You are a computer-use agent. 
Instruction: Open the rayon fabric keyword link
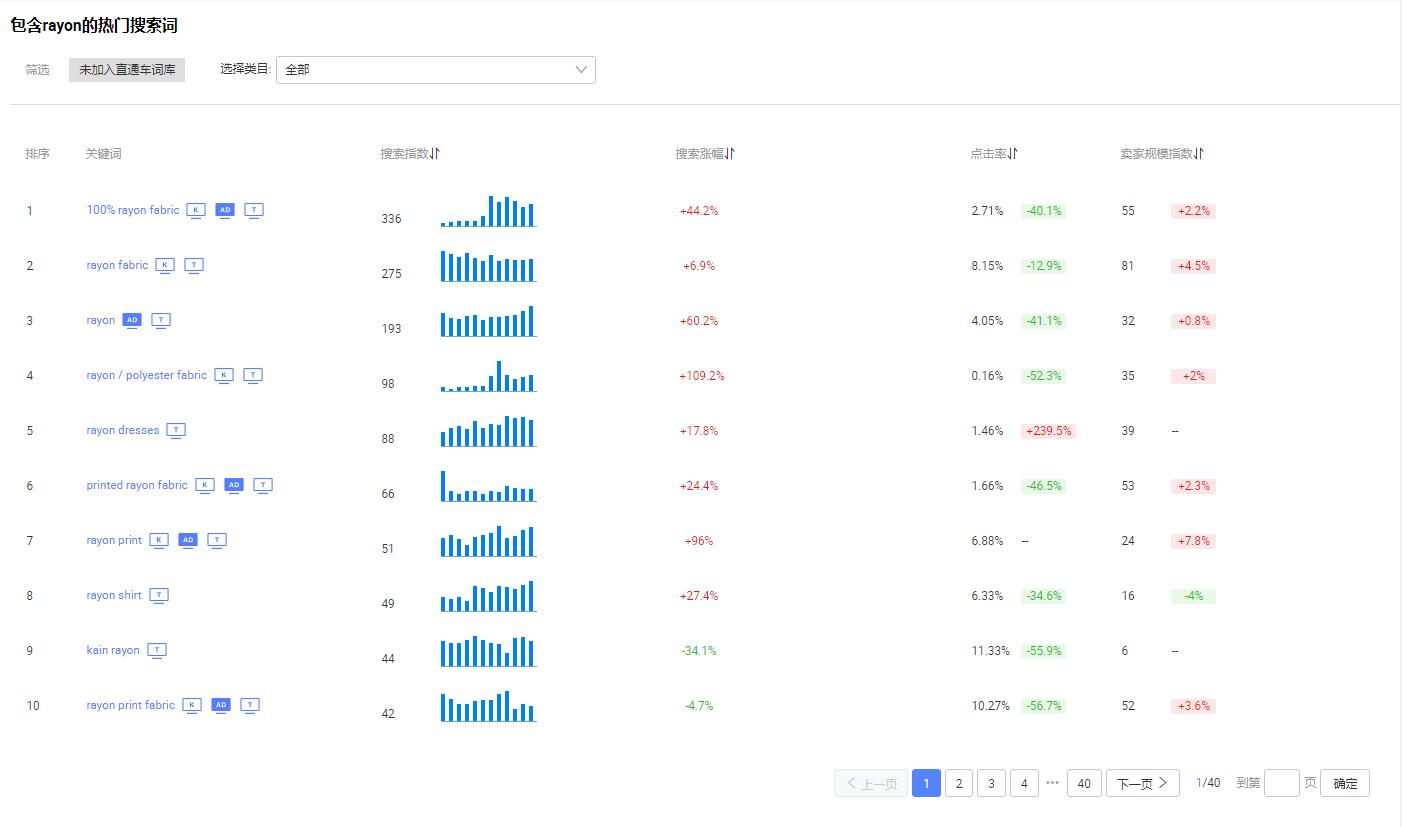[117, 265]
